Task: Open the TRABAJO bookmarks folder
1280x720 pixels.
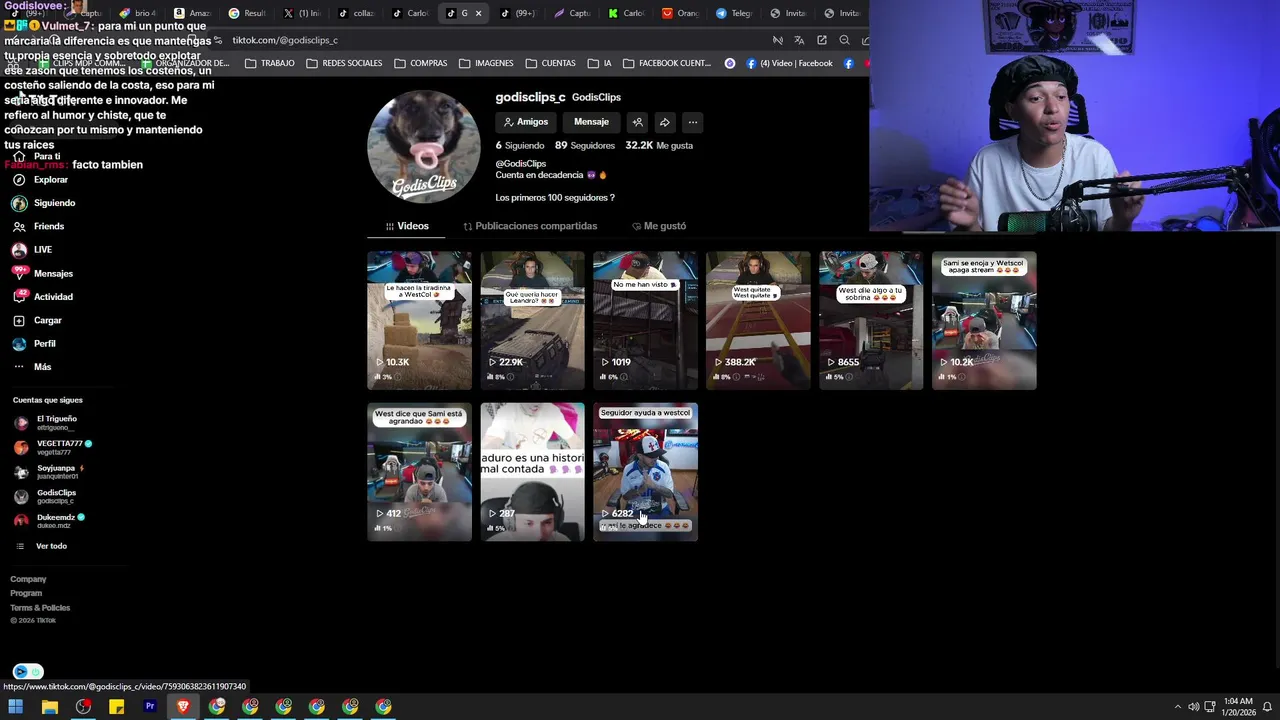Action: [270, 63]
